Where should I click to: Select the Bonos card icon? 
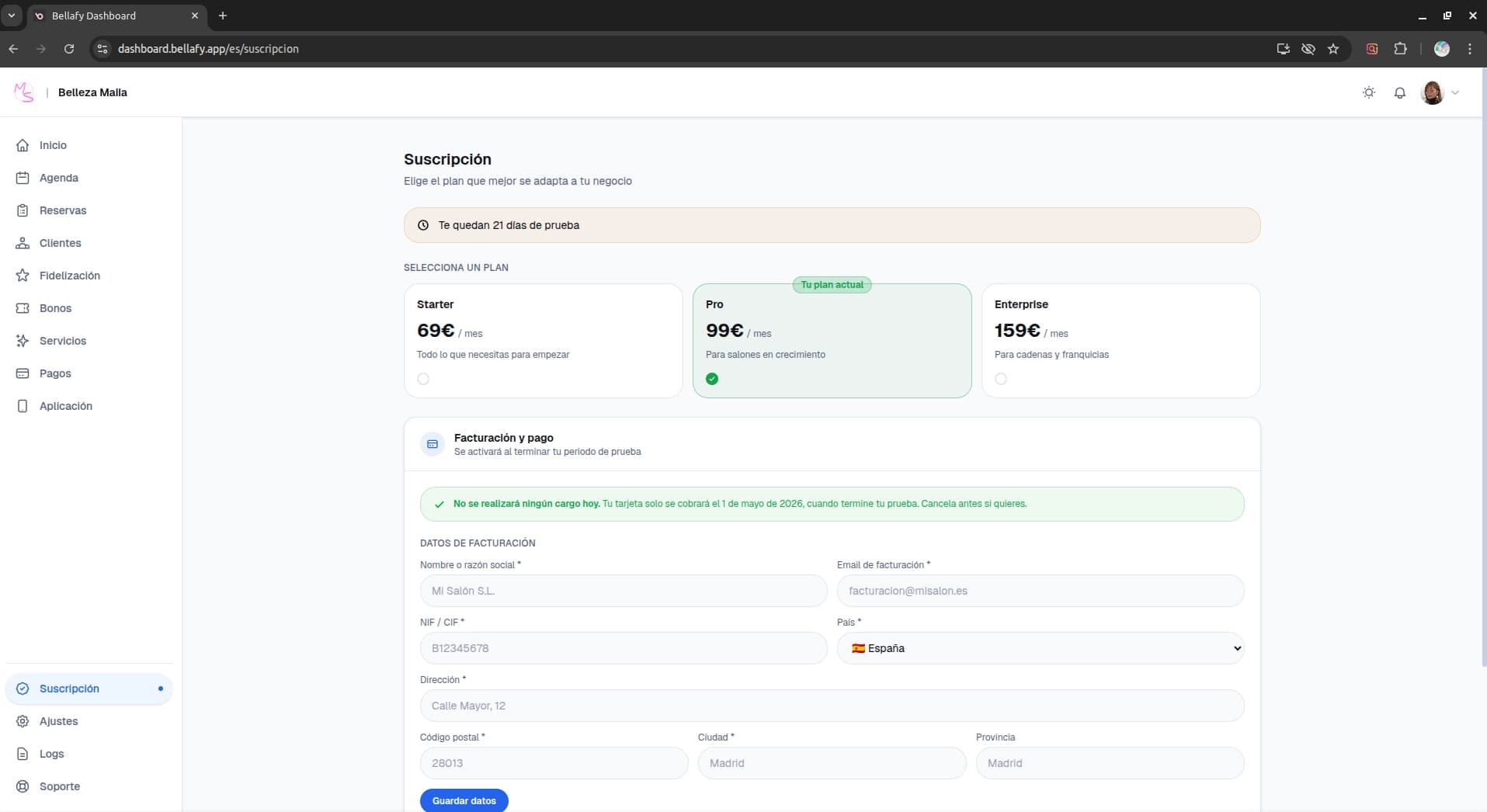point(22,308)
